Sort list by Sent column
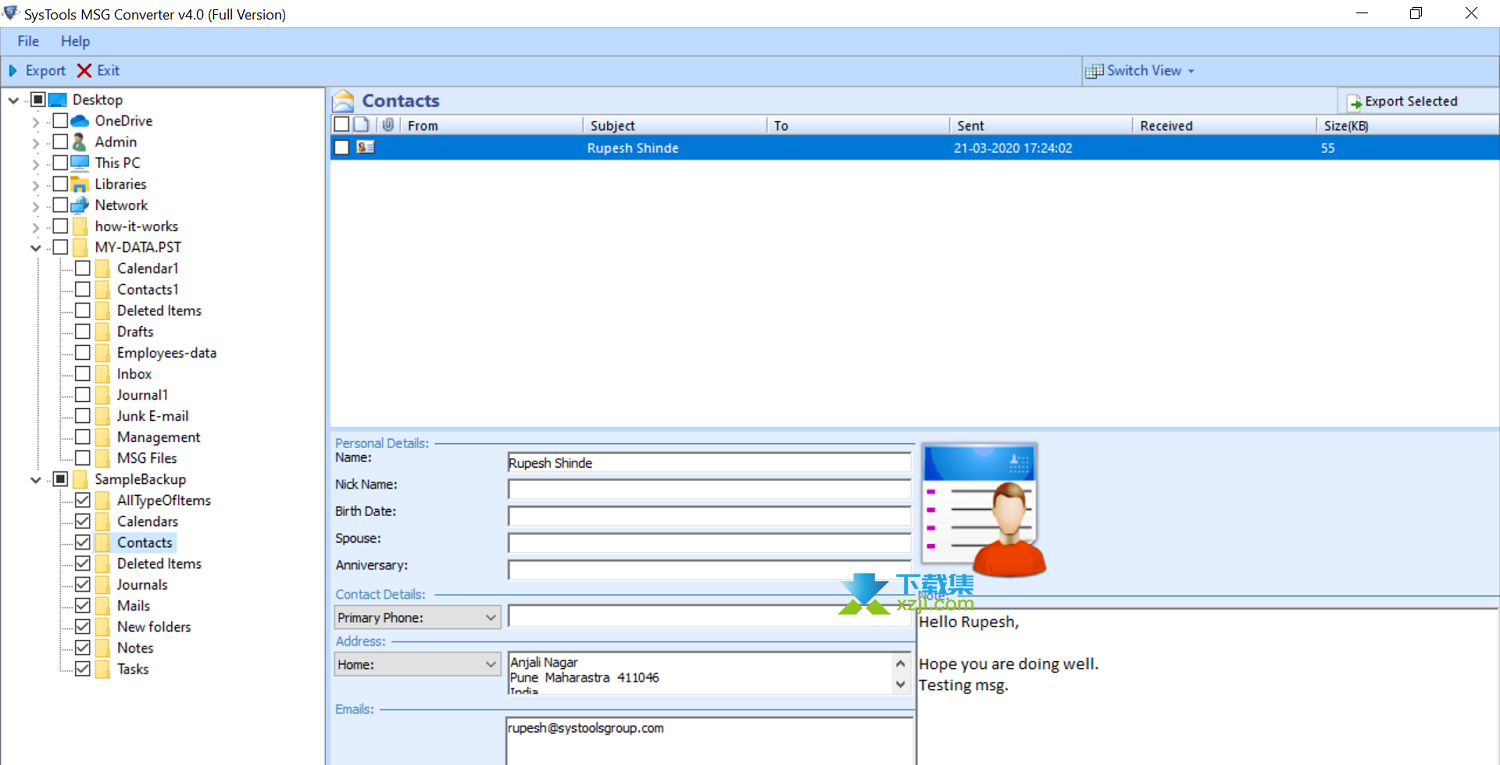 pos(1041,125)
